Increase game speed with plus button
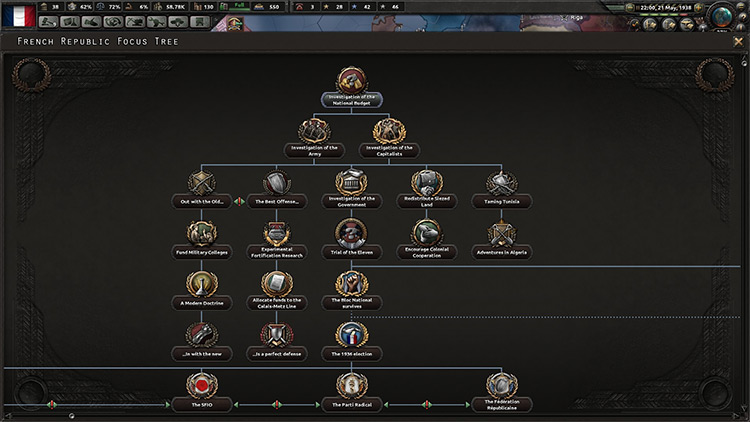The height and width of the screenshot is (422, 750). click(x=699, y=7)
